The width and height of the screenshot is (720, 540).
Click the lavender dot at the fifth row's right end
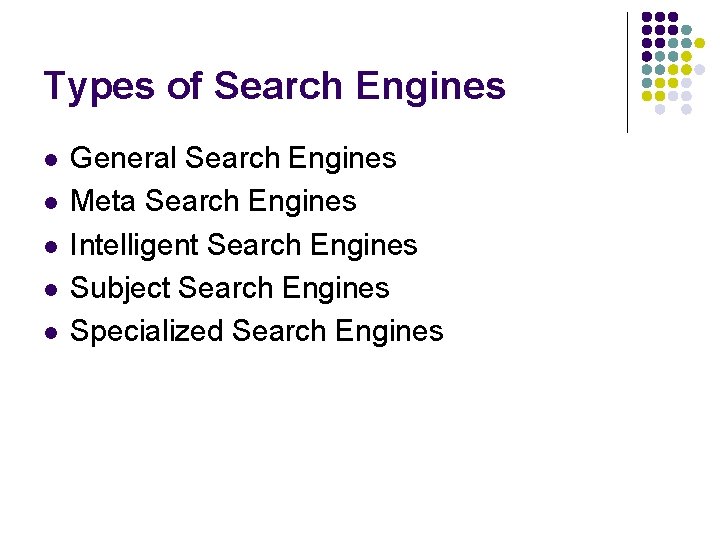pos(699,69)
